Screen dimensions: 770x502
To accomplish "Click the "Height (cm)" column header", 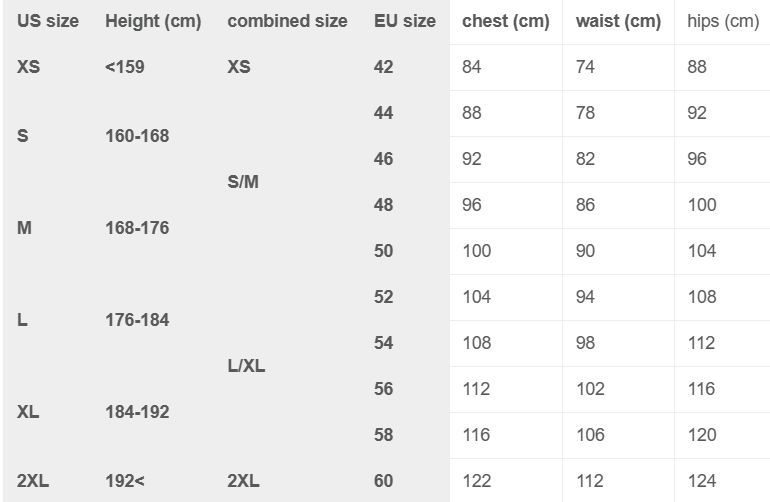I will point(153,21).
